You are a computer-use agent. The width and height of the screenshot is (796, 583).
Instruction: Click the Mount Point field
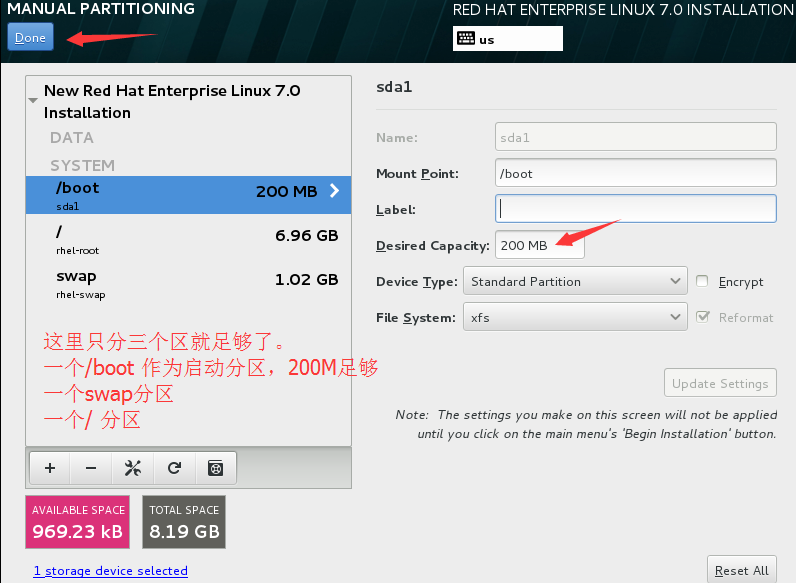coord(636,173)
